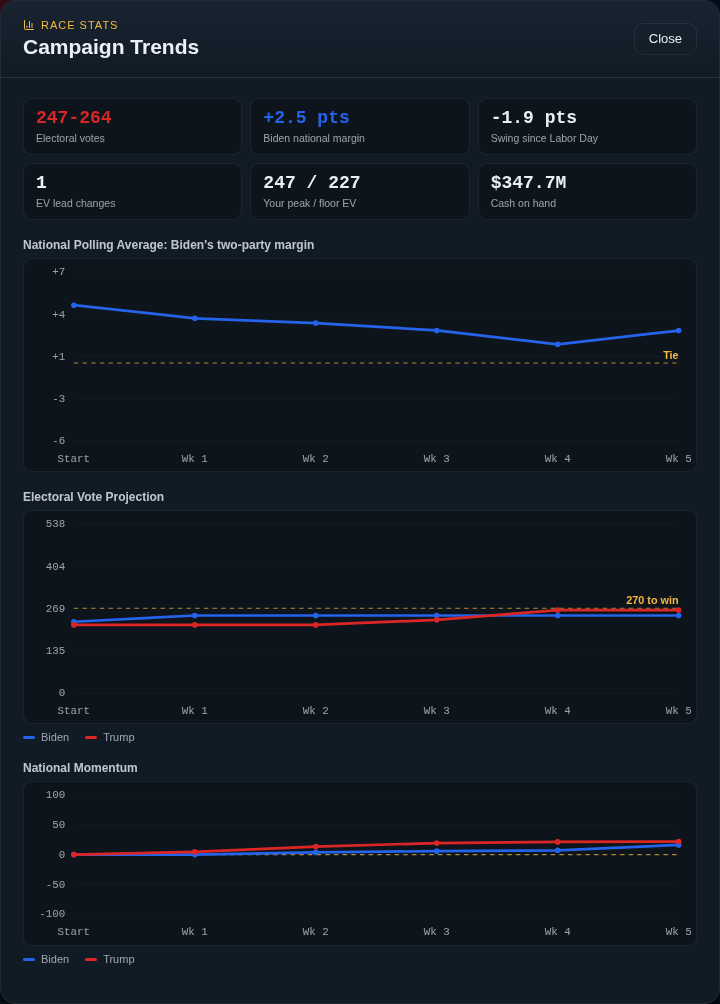Image resolution: width=720 pixels, height=1004 pixels.
Task: Click the 247 / 227 peak floor value
Action: click(312, 183)
